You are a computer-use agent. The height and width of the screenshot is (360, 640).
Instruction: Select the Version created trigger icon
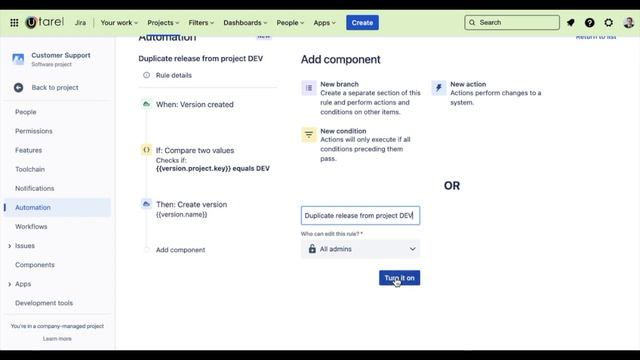point(146,104)
